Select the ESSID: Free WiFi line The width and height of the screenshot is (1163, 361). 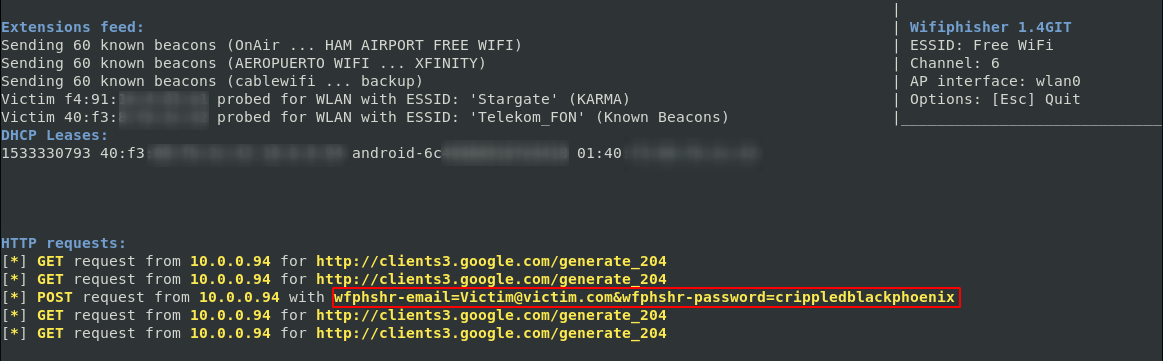[981, 45]
